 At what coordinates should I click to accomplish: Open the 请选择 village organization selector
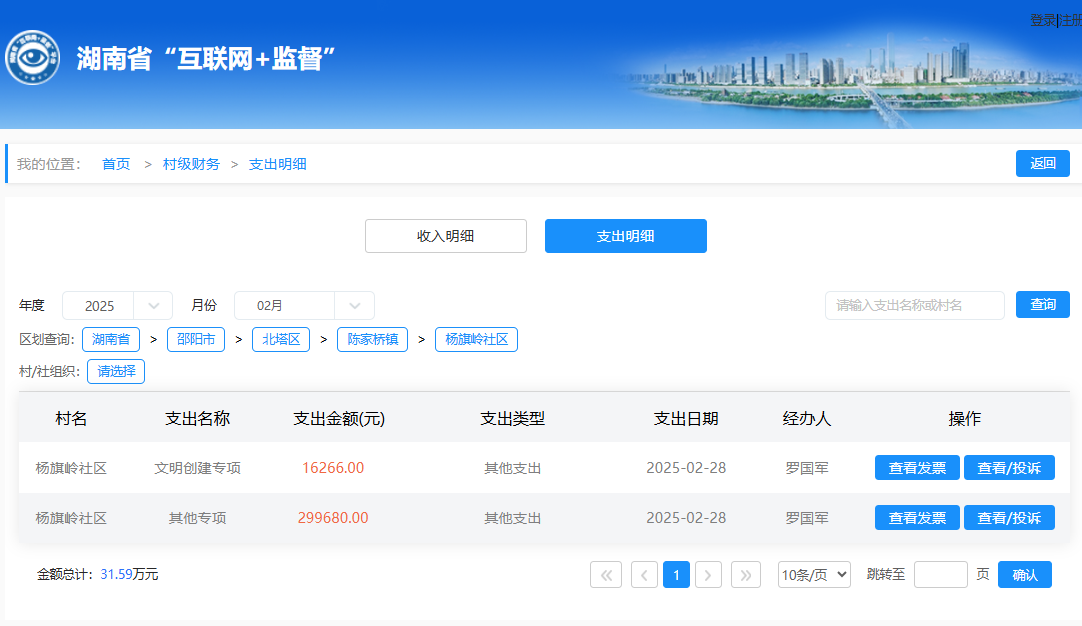point(116,371)
